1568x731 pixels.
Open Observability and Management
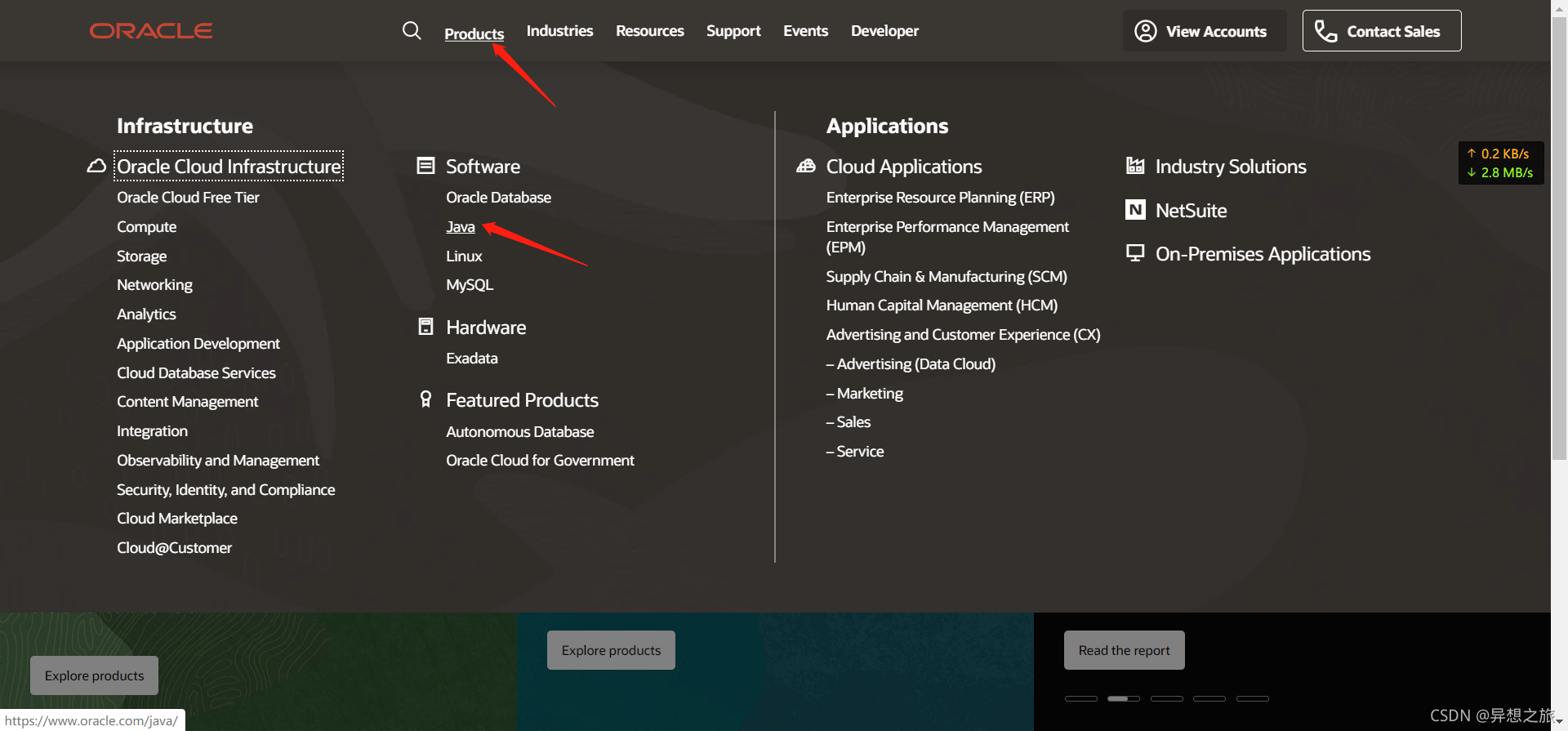pos(218,461)
